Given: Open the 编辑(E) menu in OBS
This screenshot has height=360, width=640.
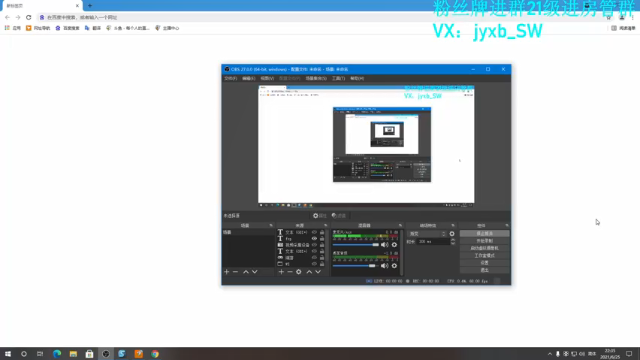Looking at the screenshot, I should tap(249, 78).
